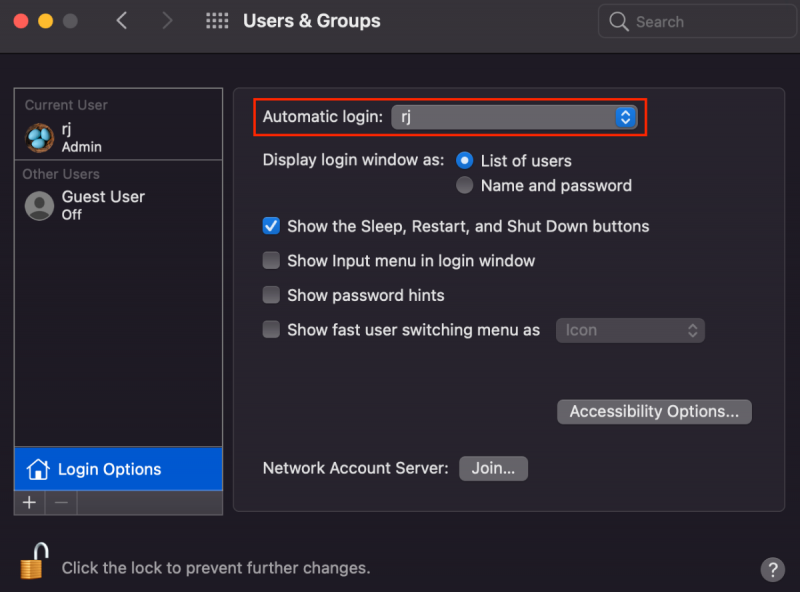800x592 pixels.
Task: Open help with the question mark button
Action: pyautogui.click(x=772, y=569)
